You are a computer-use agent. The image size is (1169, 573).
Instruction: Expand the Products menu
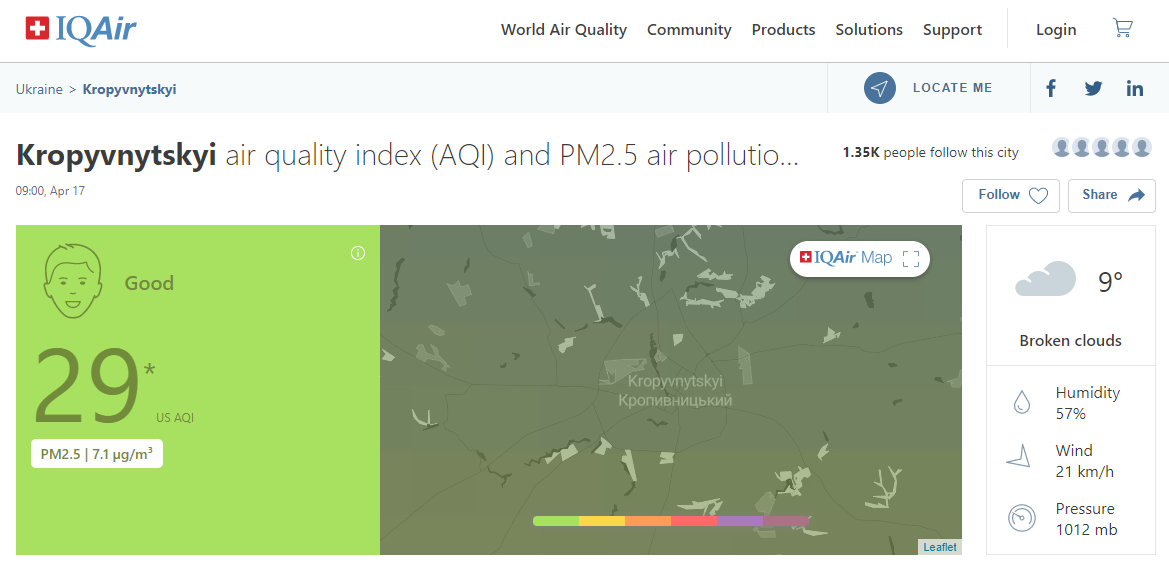(784, 30)
